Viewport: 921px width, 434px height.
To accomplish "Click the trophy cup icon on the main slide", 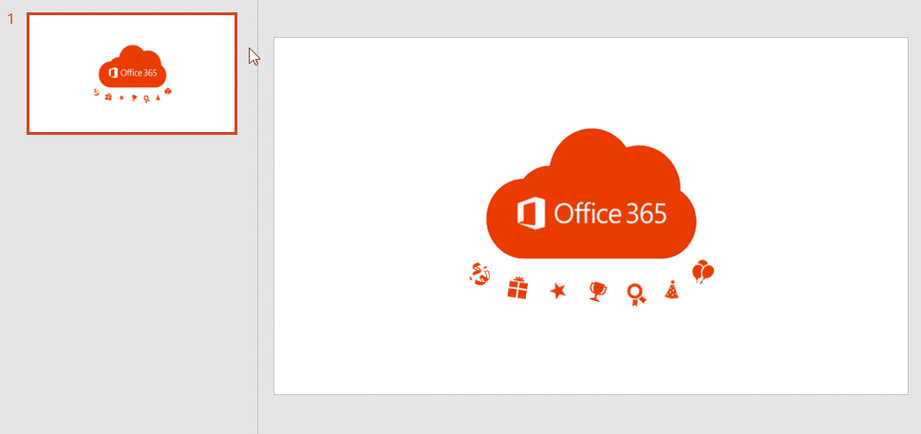I will (597, 291).
